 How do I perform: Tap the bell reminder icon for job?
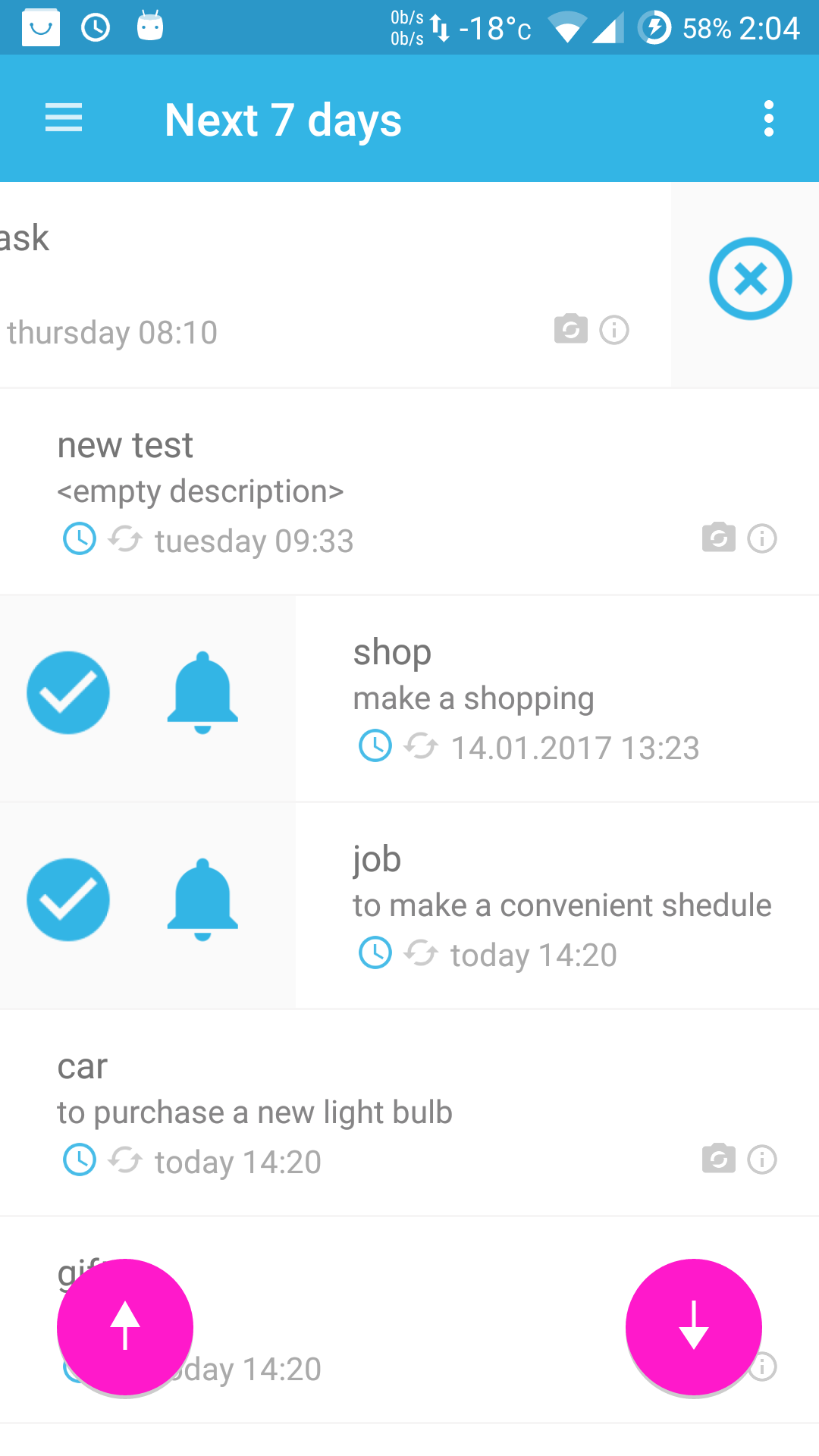coord(202,899)
